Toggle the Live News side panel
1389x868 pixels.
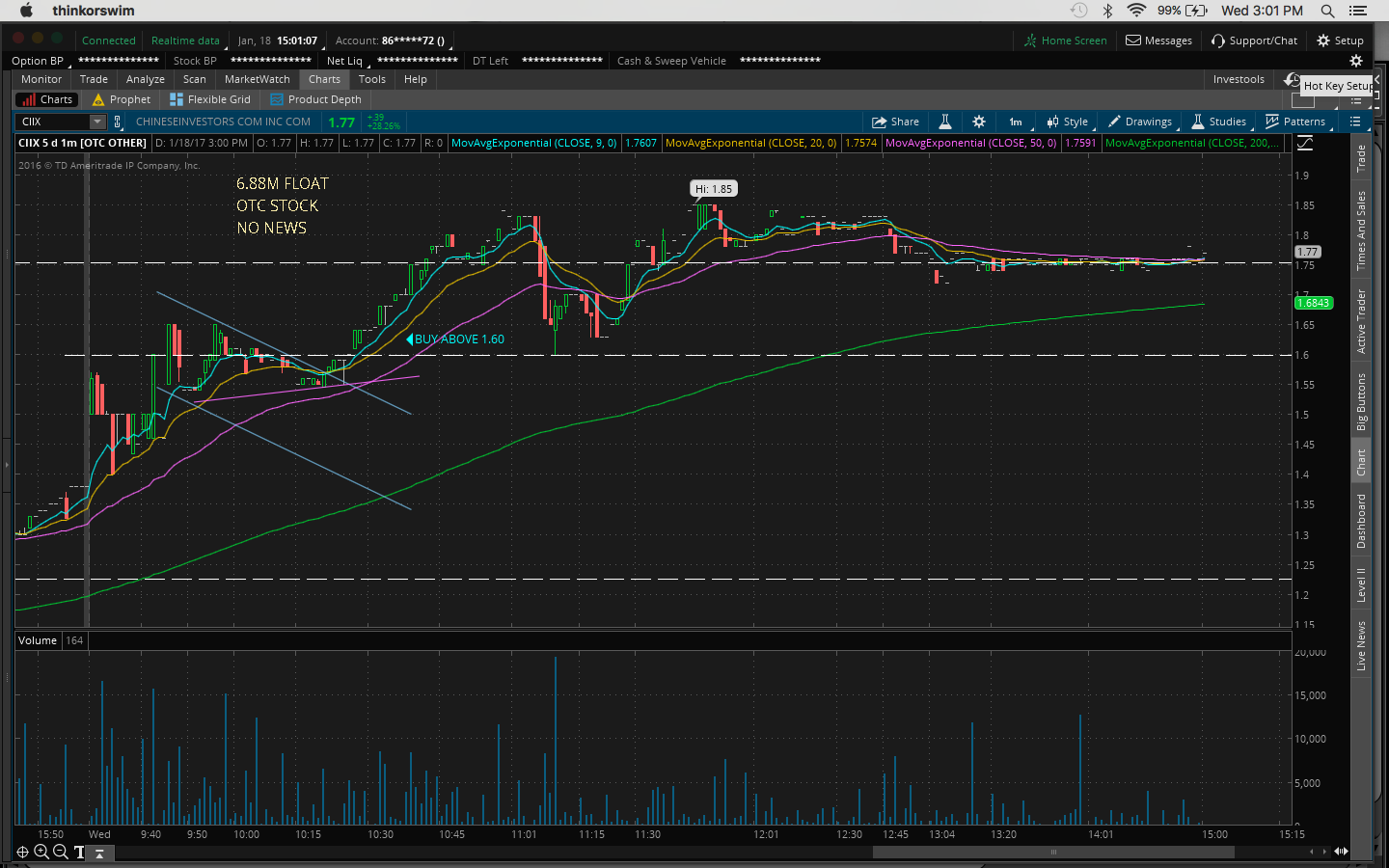1361,645
